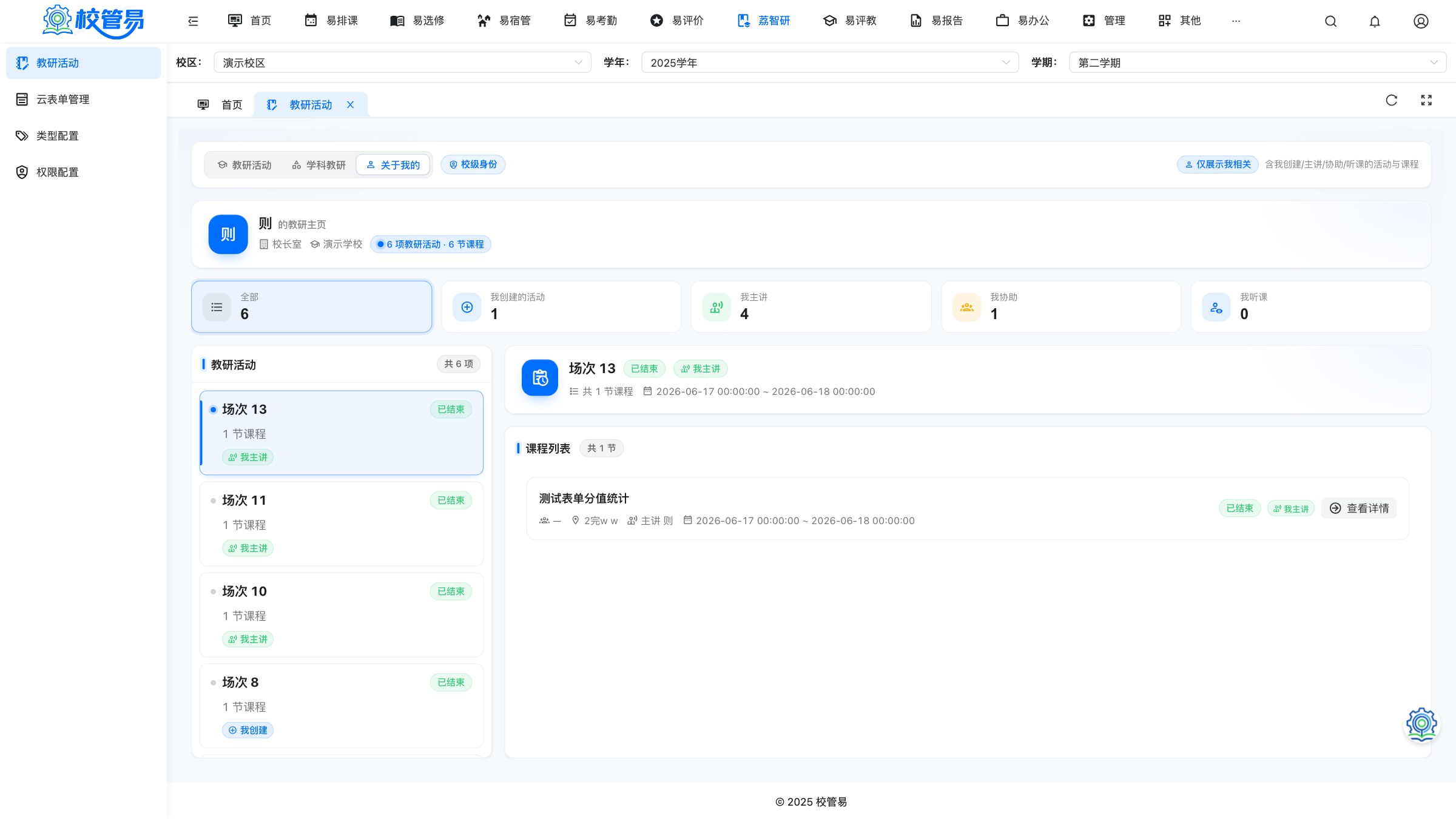
Task: Select 场次 10 in activity list
Action: click(342, 615)
